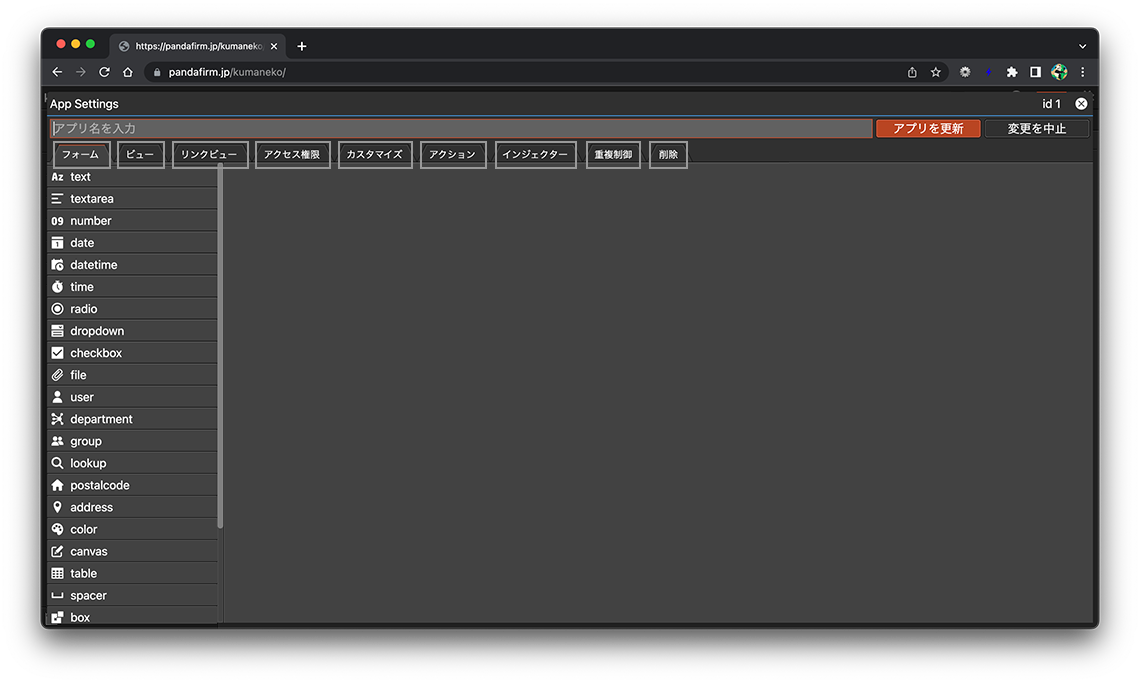The width and height of the screenshot is (1140, 683).
Task: Click the アプリ名を入力 input field
Action: click(460, 128)
